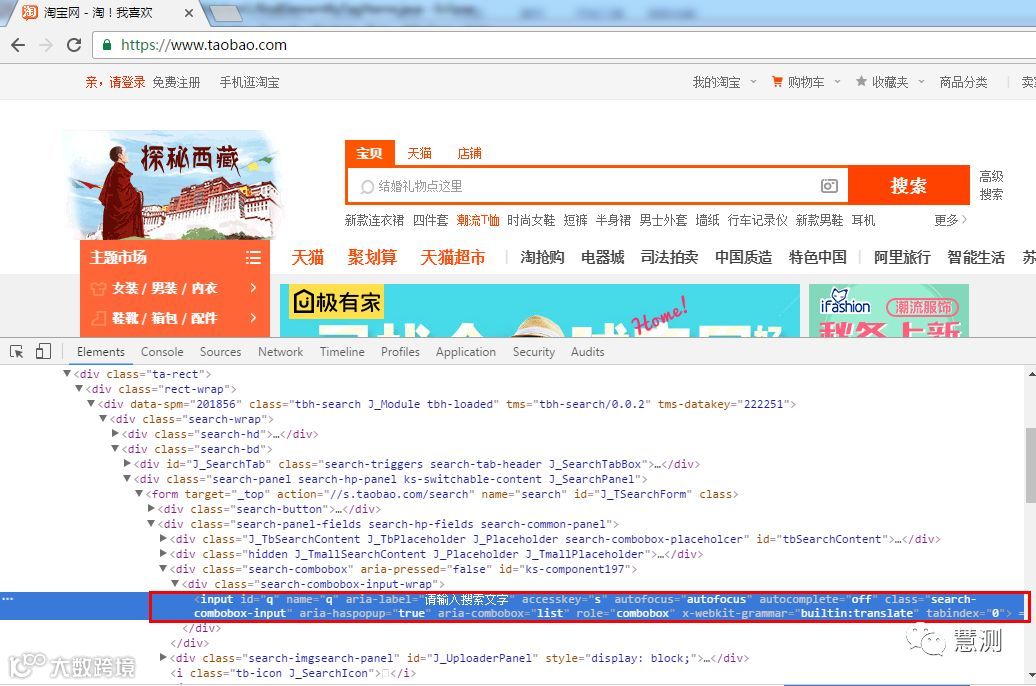
Task: Activate DevTools inspect element picker
Action: tap(17, 352)
